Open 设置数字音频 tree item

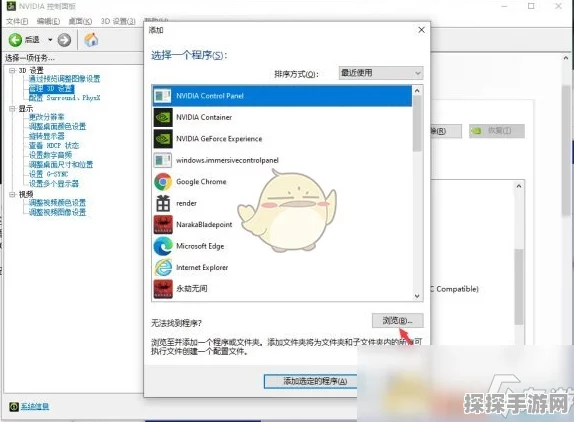[x=50, y=155]
